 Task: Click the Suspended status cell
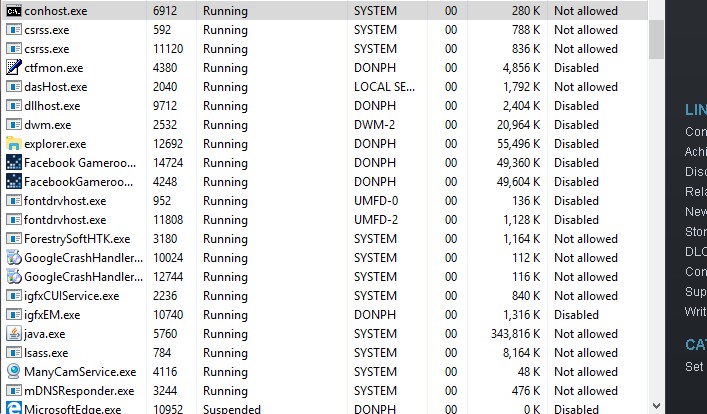[x=232, y=409]
